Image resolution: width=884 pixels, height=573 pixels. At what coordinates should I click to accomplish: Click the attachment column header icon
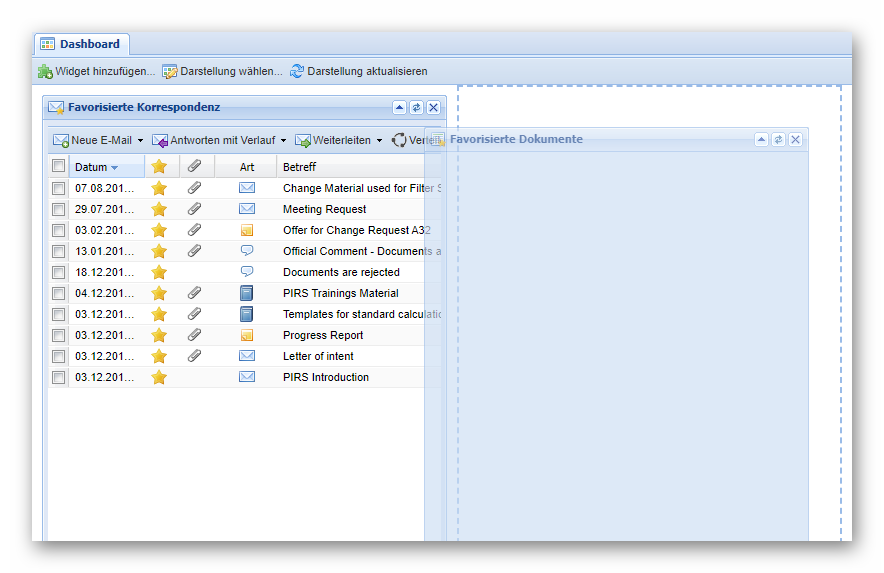click(195, 166)
